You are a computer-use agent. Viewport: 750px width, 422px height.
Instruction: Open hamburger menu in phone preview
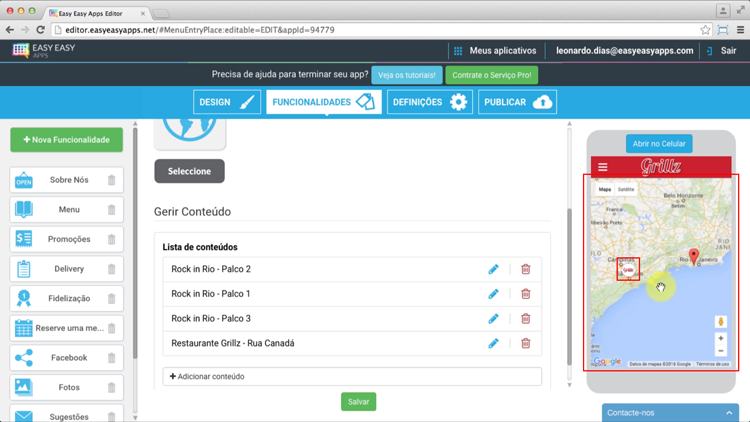[x=602, y=167]
